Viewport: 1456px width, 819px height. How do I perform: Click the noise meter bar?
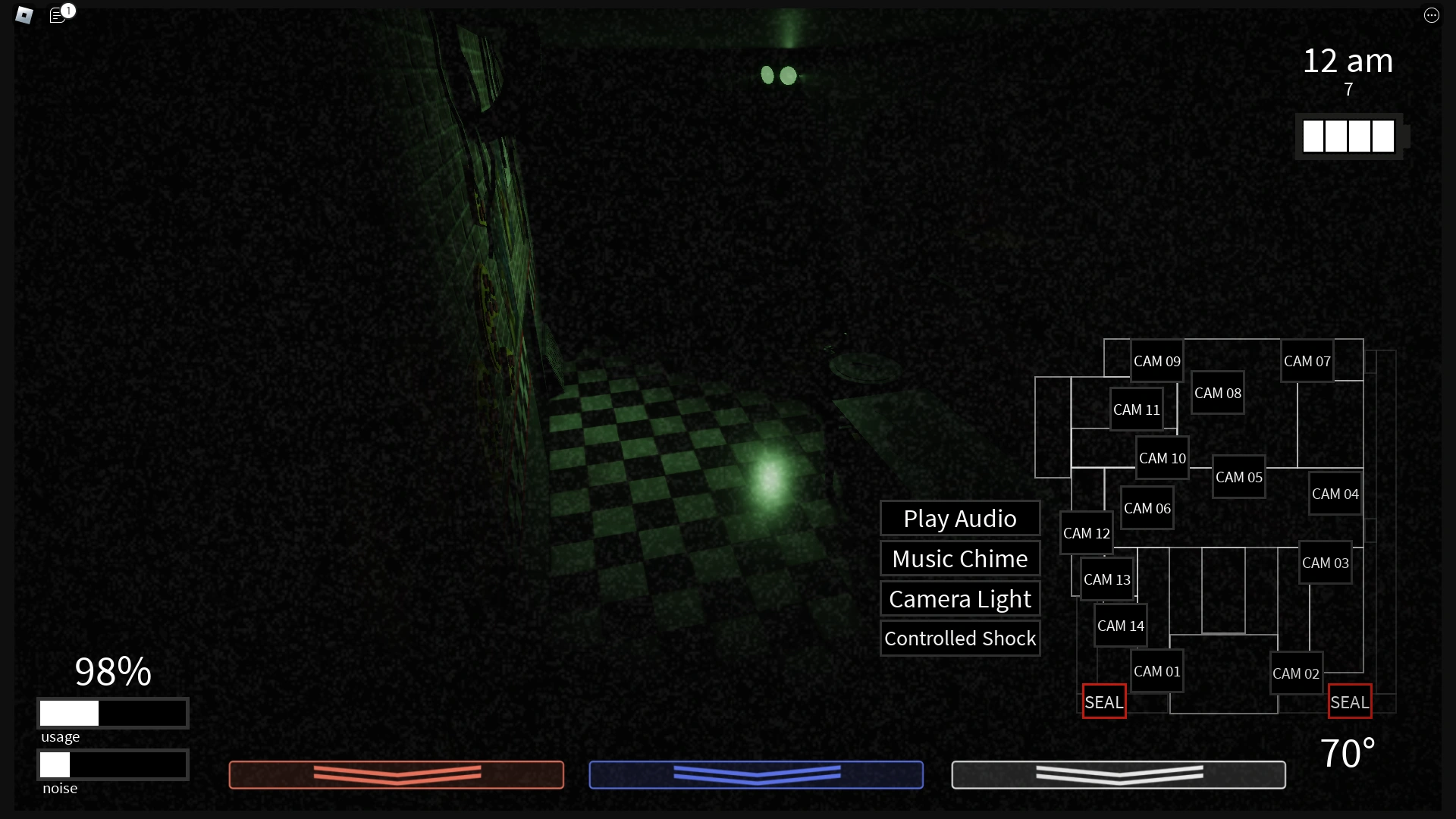pos(113,764)
